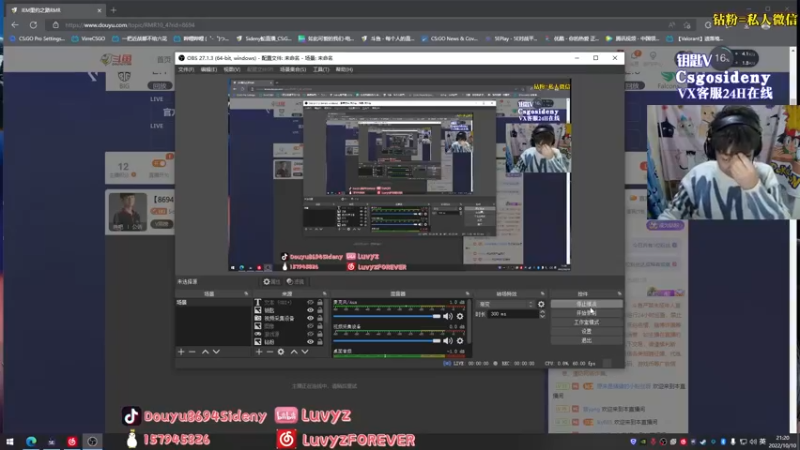Adjust the second mixer channel volume slider
The image size is (800, 450).
tap(387, 341)
